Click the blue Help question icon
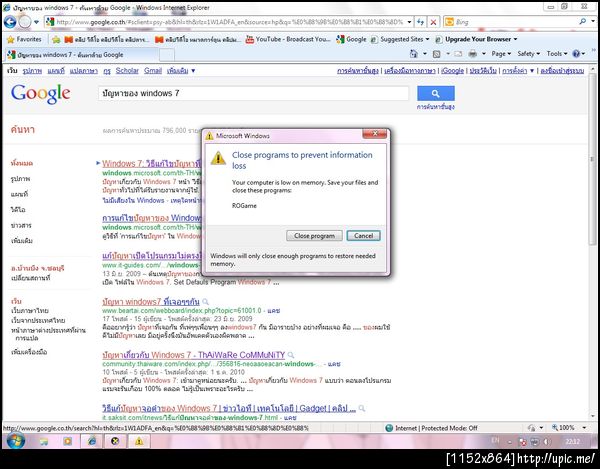Screen dimensions: 600x469 click(x=576, y=54)
